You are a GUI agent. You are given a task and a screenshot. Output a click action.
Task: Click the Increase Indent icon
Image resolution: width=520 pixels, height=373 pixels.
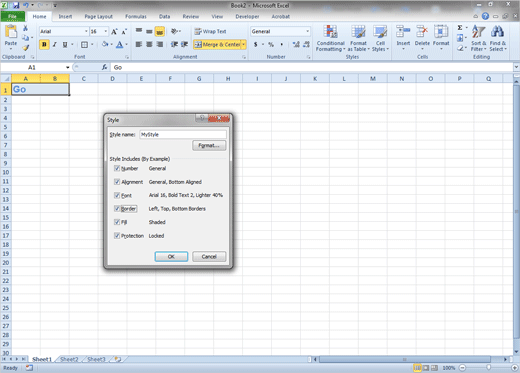coord(184,44)
